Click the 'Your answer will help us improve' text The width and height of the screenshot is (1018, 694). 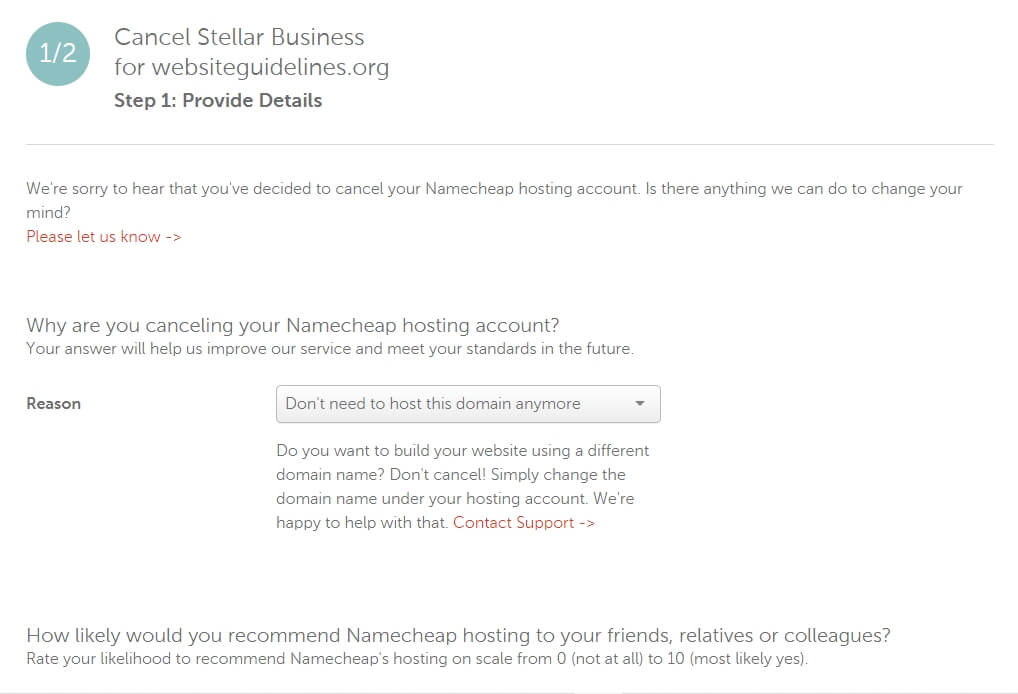(330, 349)
